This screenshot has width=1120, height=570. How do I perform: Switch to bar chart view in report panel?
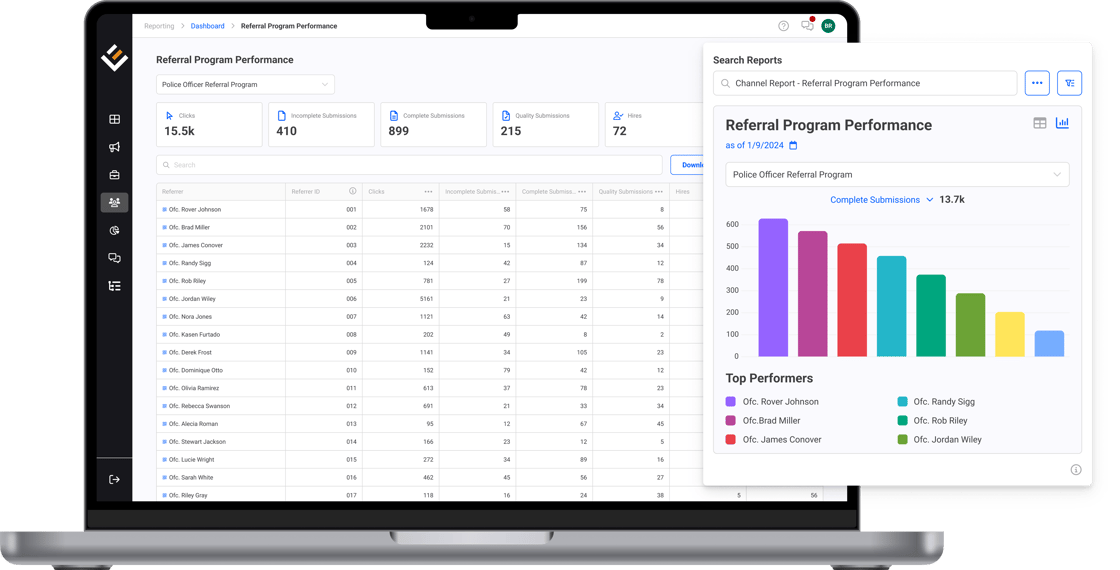click(1062, 123)
